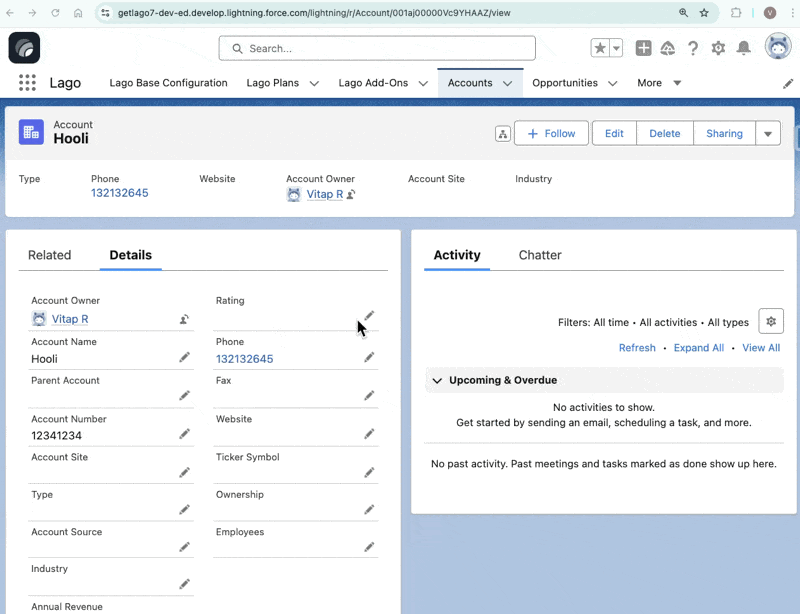Open the Setup gear icon

718,48
